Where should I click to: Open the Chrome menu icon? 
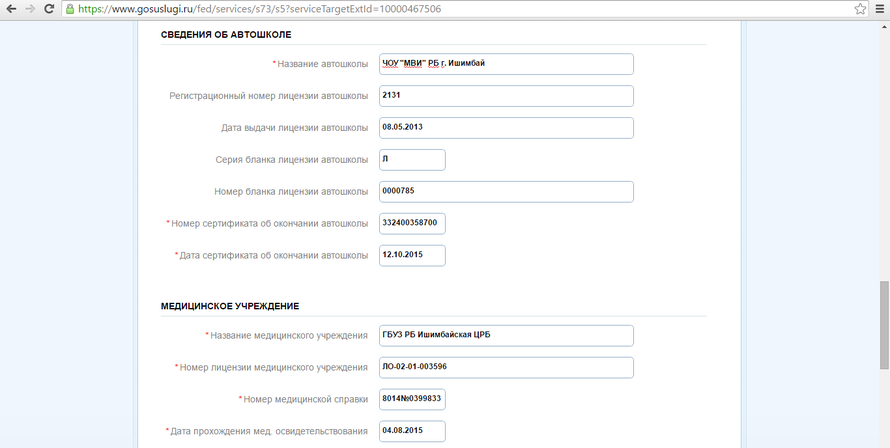880,9
